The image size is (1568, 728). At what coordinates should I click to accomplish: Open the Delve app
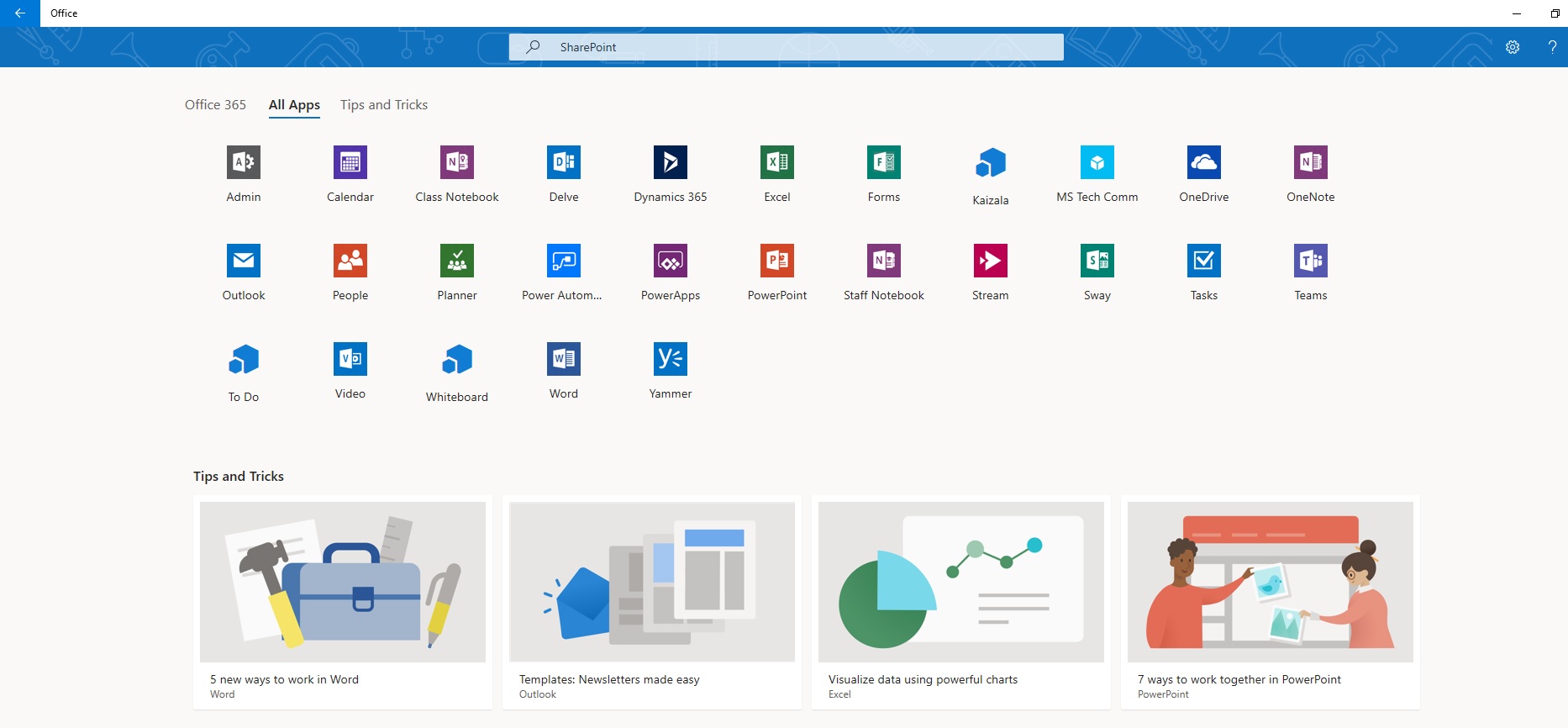[x=564, y=162]
